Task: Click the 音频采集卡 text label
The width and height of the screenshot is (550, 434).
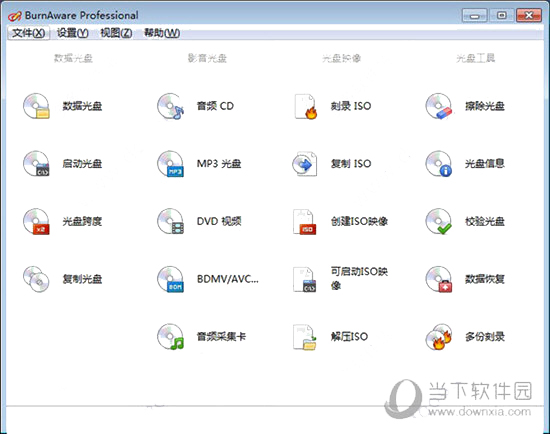Action: click(x=221, y=336)
